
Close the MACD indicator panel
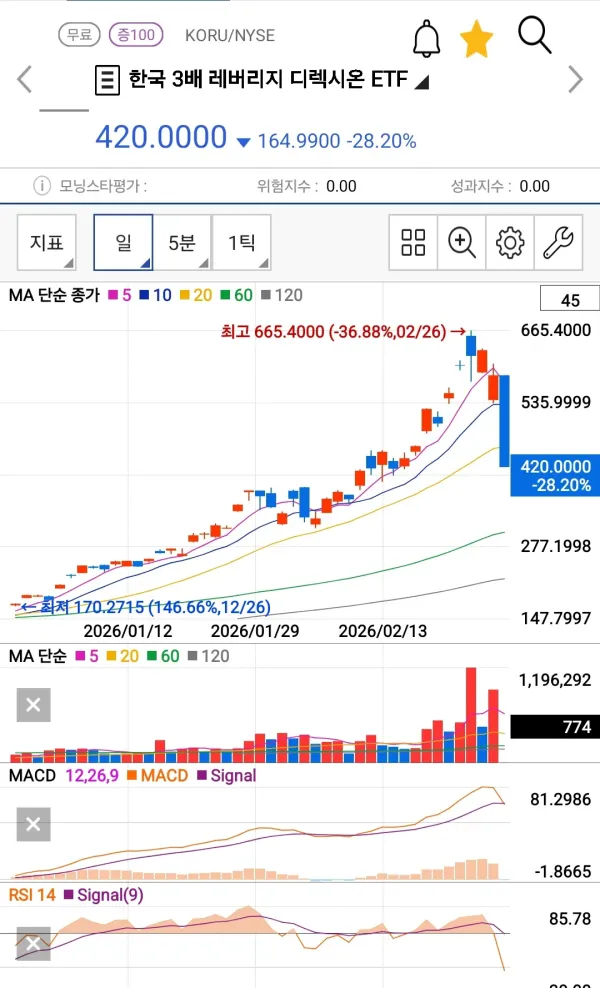[33, 824]
